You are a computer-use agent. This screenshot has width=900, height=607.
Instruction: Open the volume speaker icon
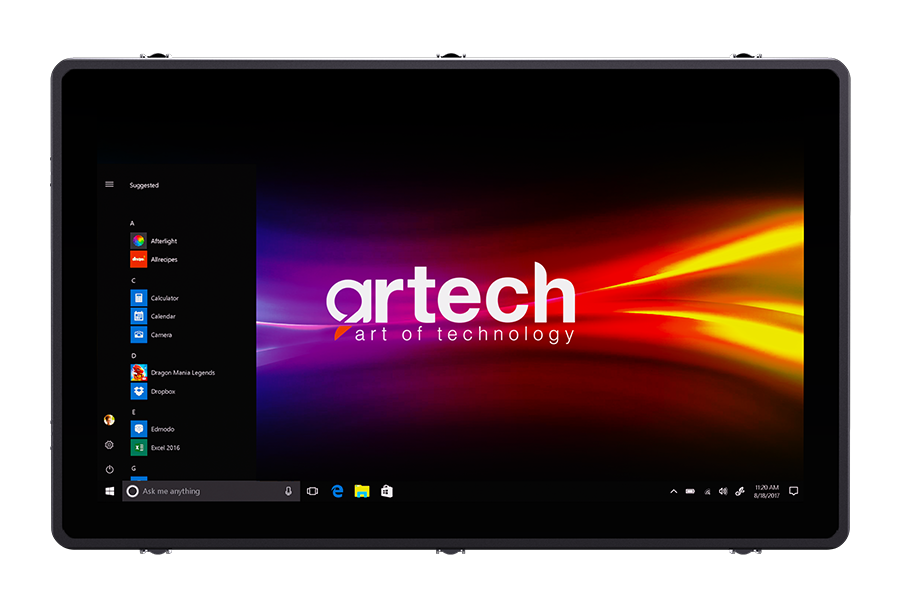pyautogui.click(x=723, y=491)
